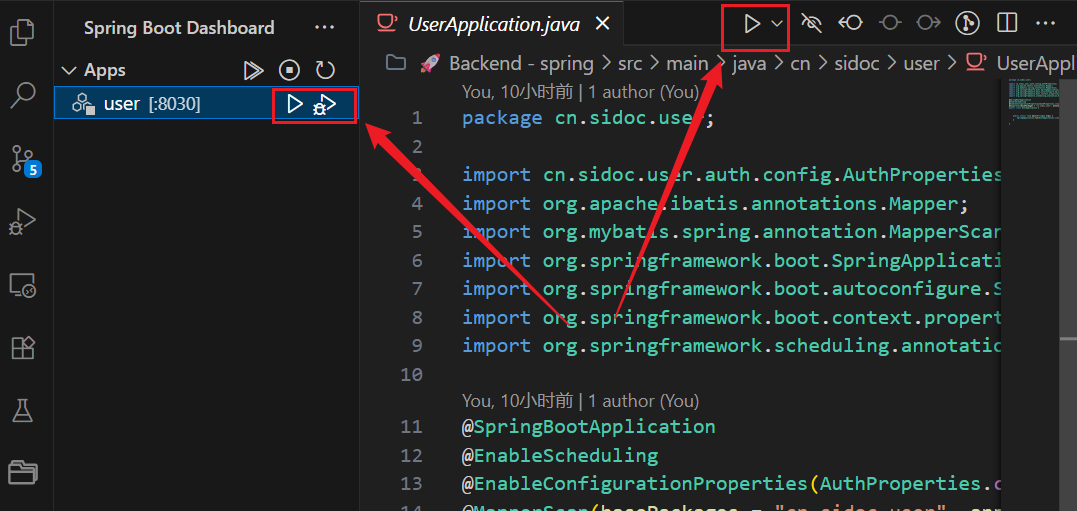Viewport: 1077px width, 511px height.
Task: Open the Testing flask view
Action: tap(23, 410)
